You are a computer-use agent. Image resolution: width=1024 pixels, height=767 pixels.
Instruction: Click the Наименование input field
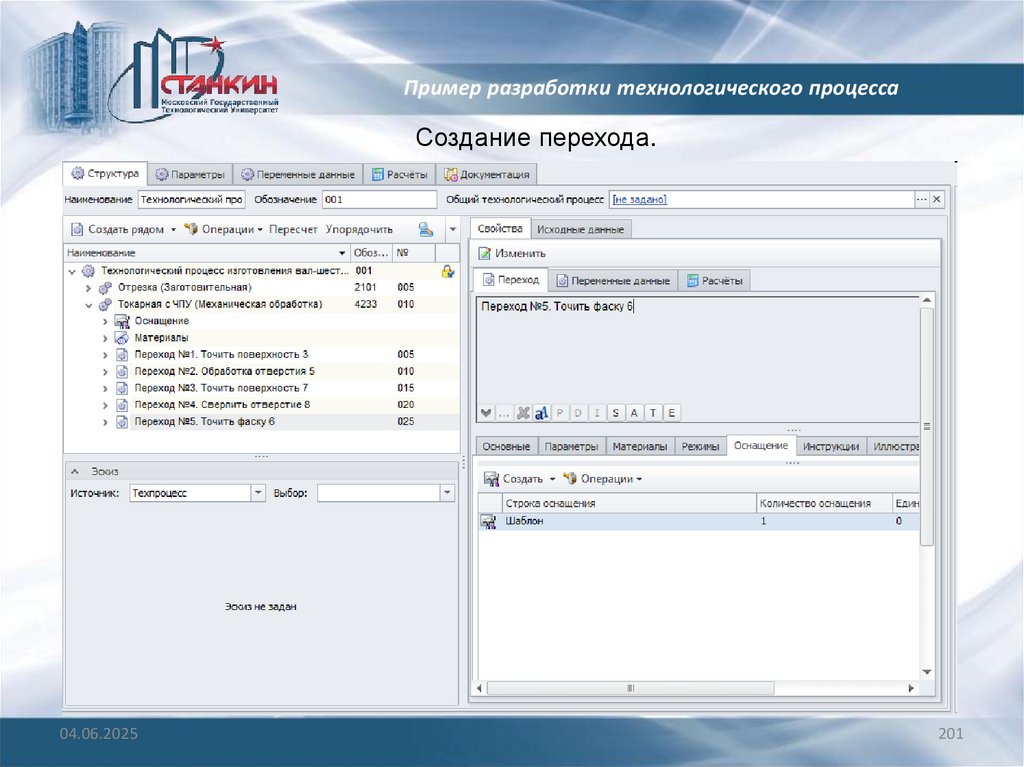(x=191, y=199)
